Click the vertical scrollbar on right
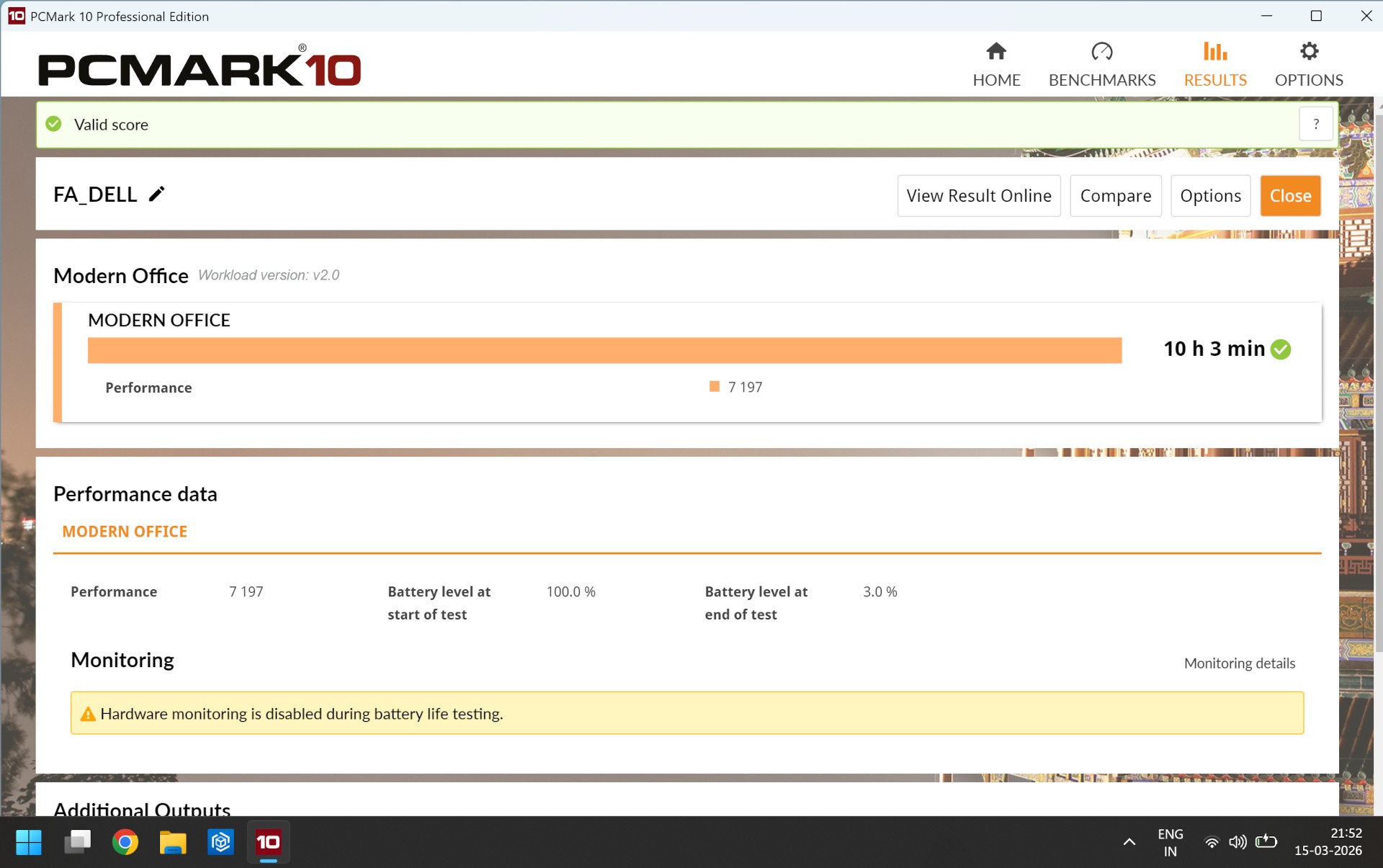This screenshot has width=1383, height=868. pos(1378,382)
